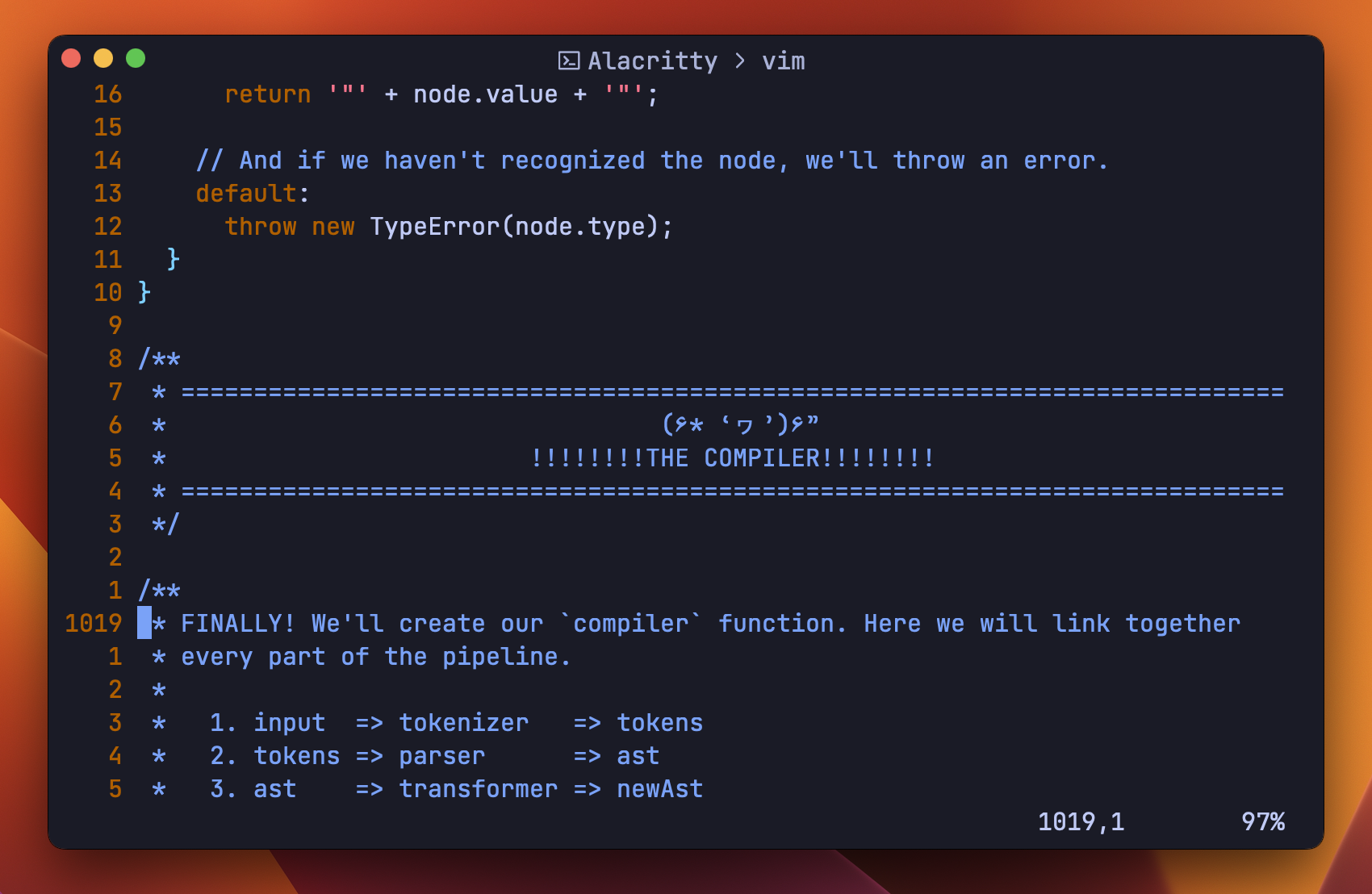Click the word newAst in the comment
Screen dimensions: 1372x894
(x=659, y=789)
